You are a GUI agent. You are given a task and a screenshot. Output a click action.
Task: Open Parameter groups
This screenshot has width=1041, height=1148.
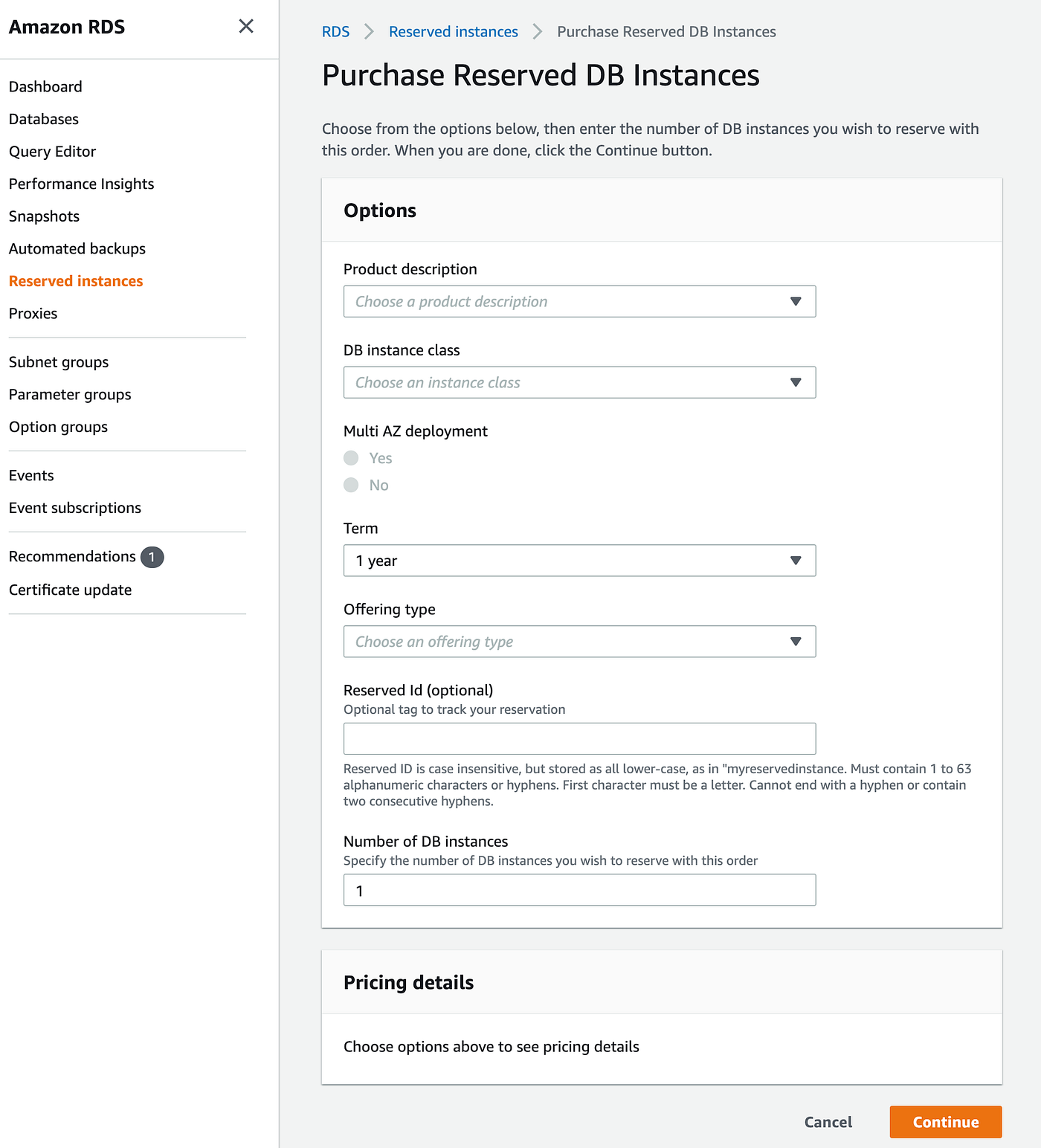pos(70,394)
